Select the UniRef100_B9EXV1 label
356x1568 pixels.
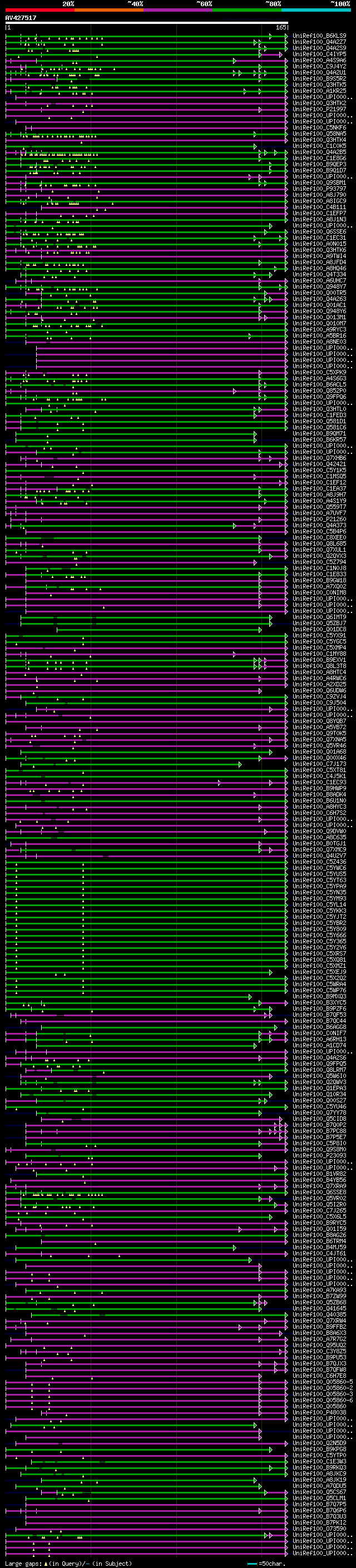click(x=319, y=660)
